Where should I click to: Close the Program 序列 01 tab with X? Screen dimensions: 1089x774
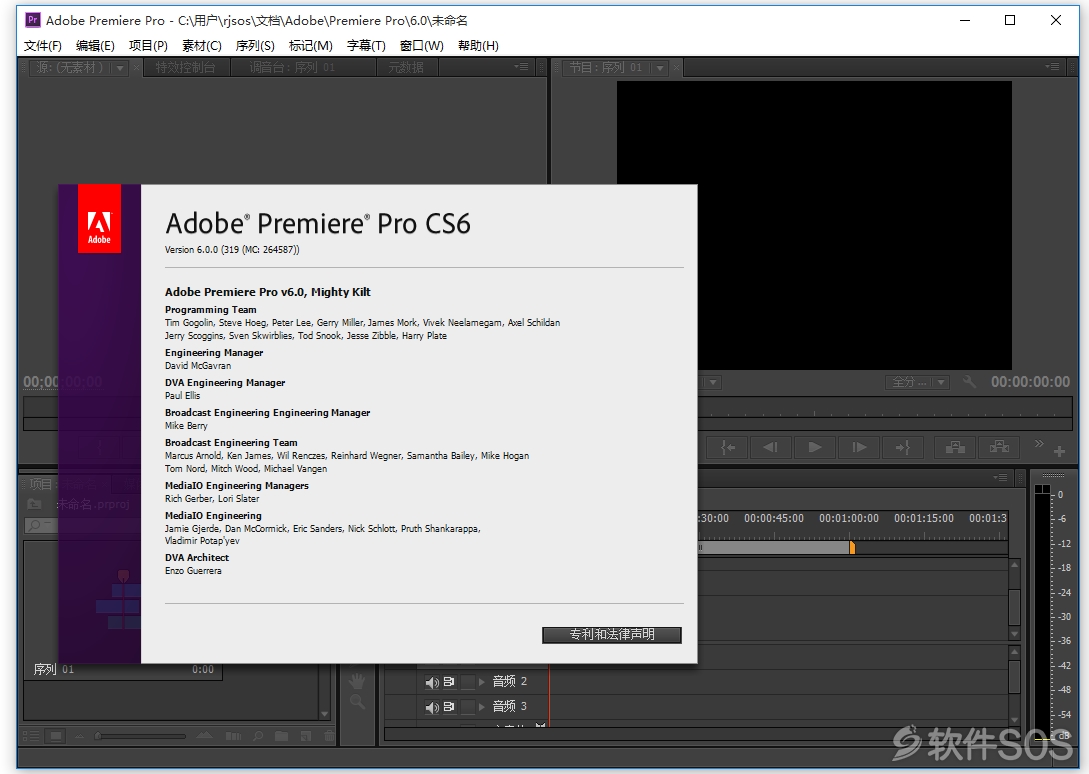coord(676,67)
